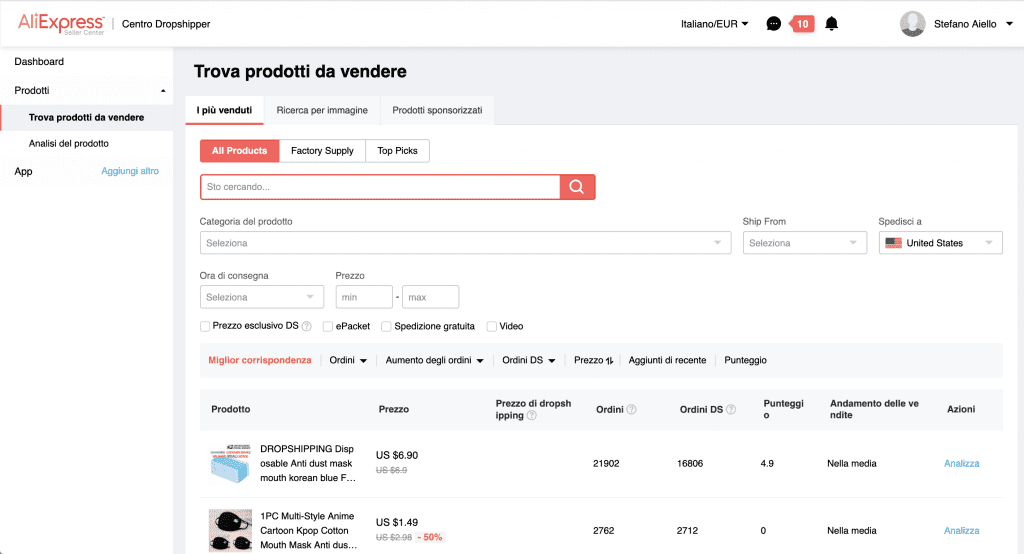Enable the Spedizione gratuita checkbox
Image resolution: width=1024 pixels, height=554 pixels.
point(387,326)
